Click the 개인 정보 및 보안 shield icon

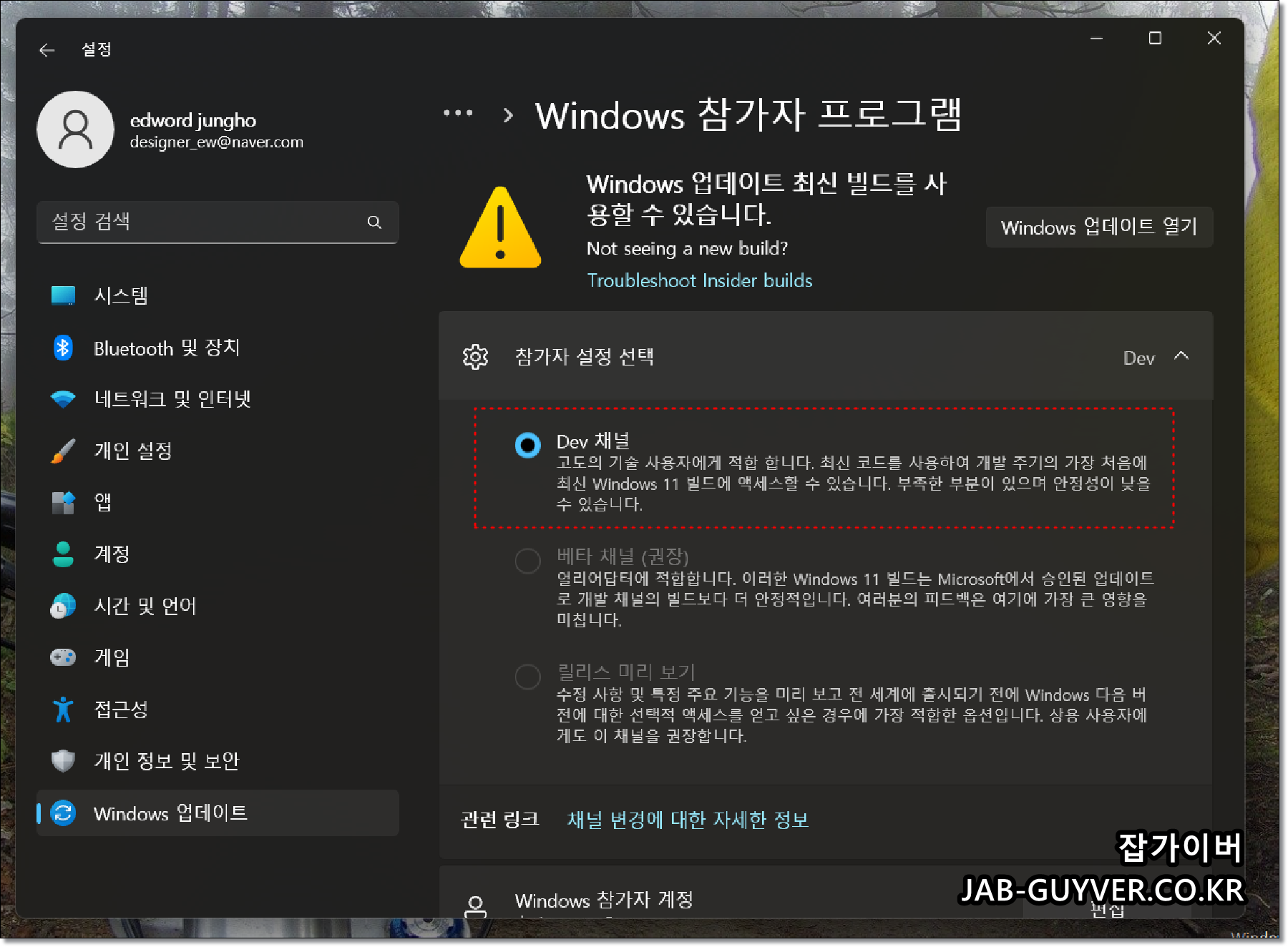click(63, 761)
